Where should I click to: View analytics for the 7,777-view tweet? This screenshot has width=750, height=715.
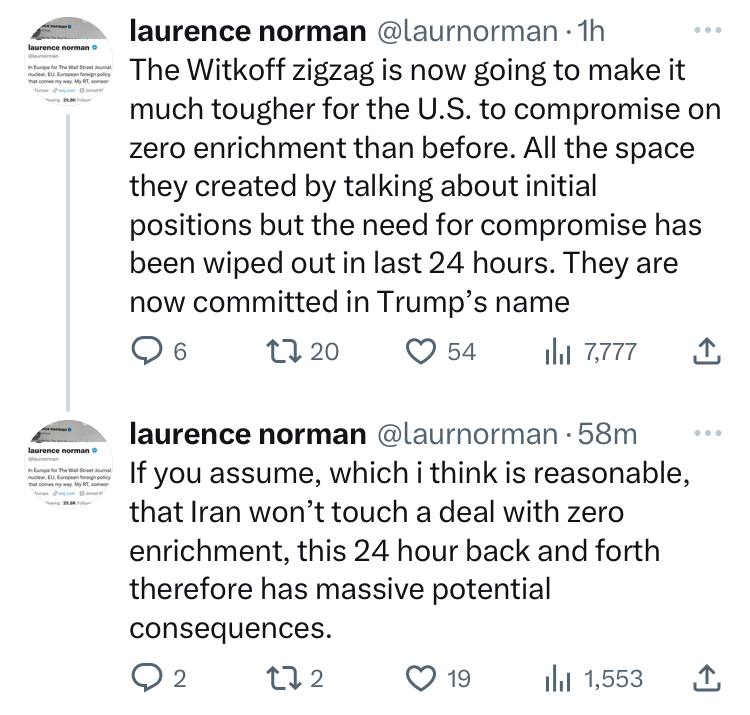(x=555, y=350)
